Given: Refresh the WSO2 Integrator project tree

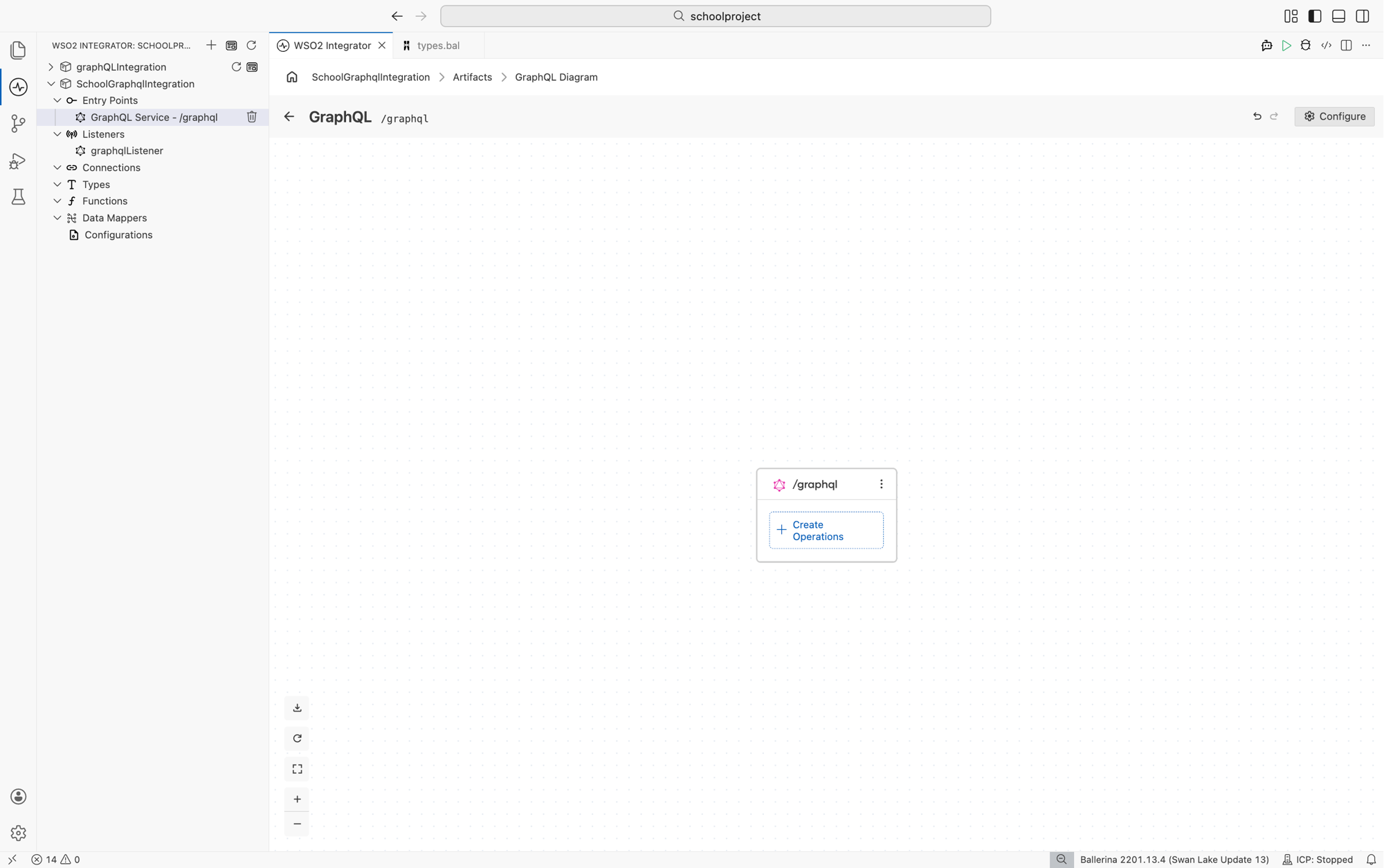Looking at the screenshot, I should click(x=251, y=46).
